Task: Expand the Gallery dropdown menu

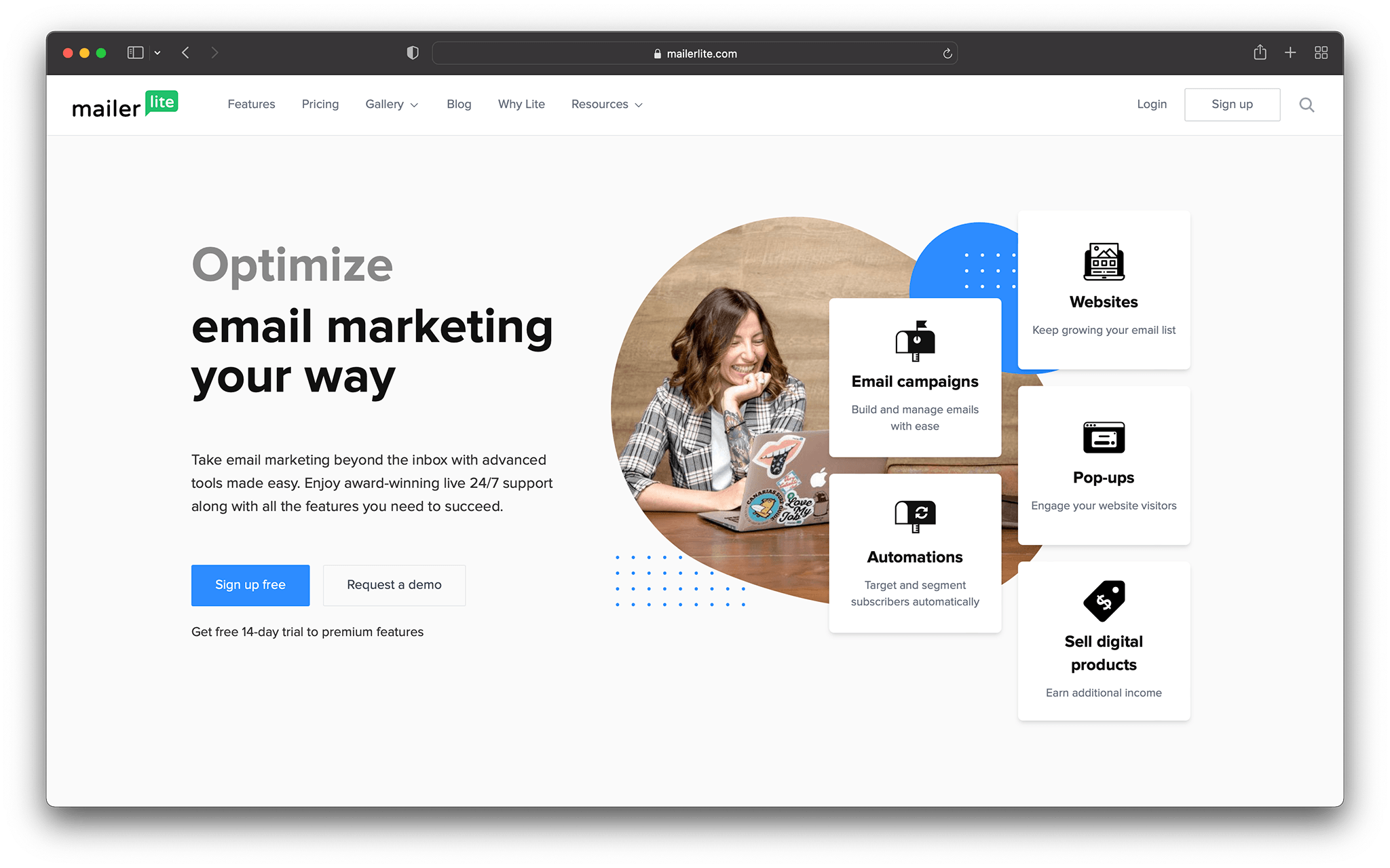Action: (391, 104)
